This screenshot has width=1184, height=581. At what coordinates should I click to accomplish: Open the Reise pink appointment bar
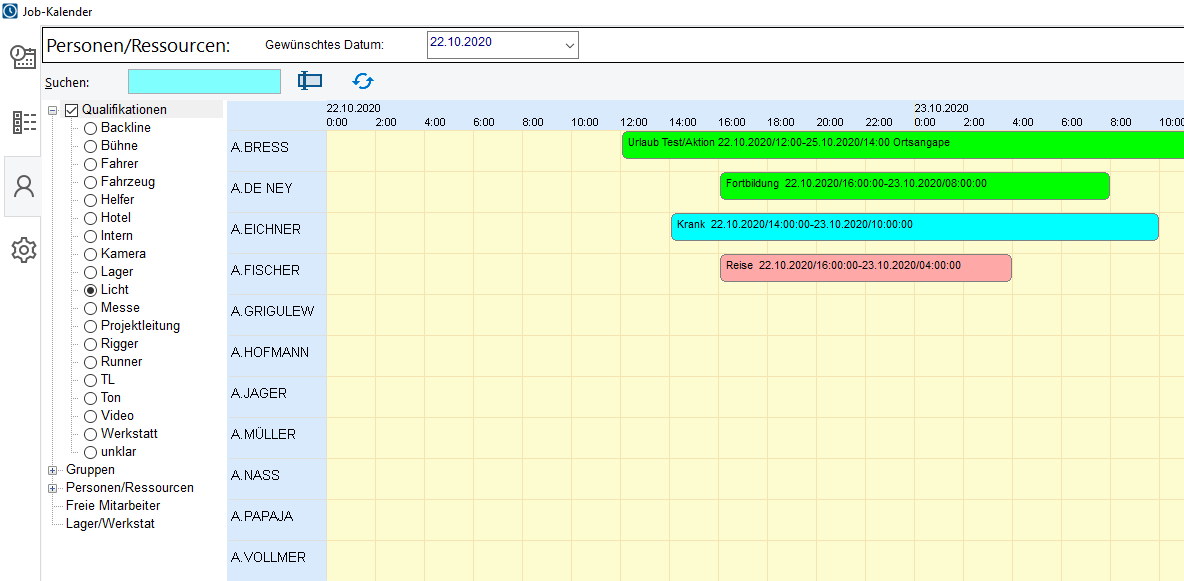pos(866,267)
